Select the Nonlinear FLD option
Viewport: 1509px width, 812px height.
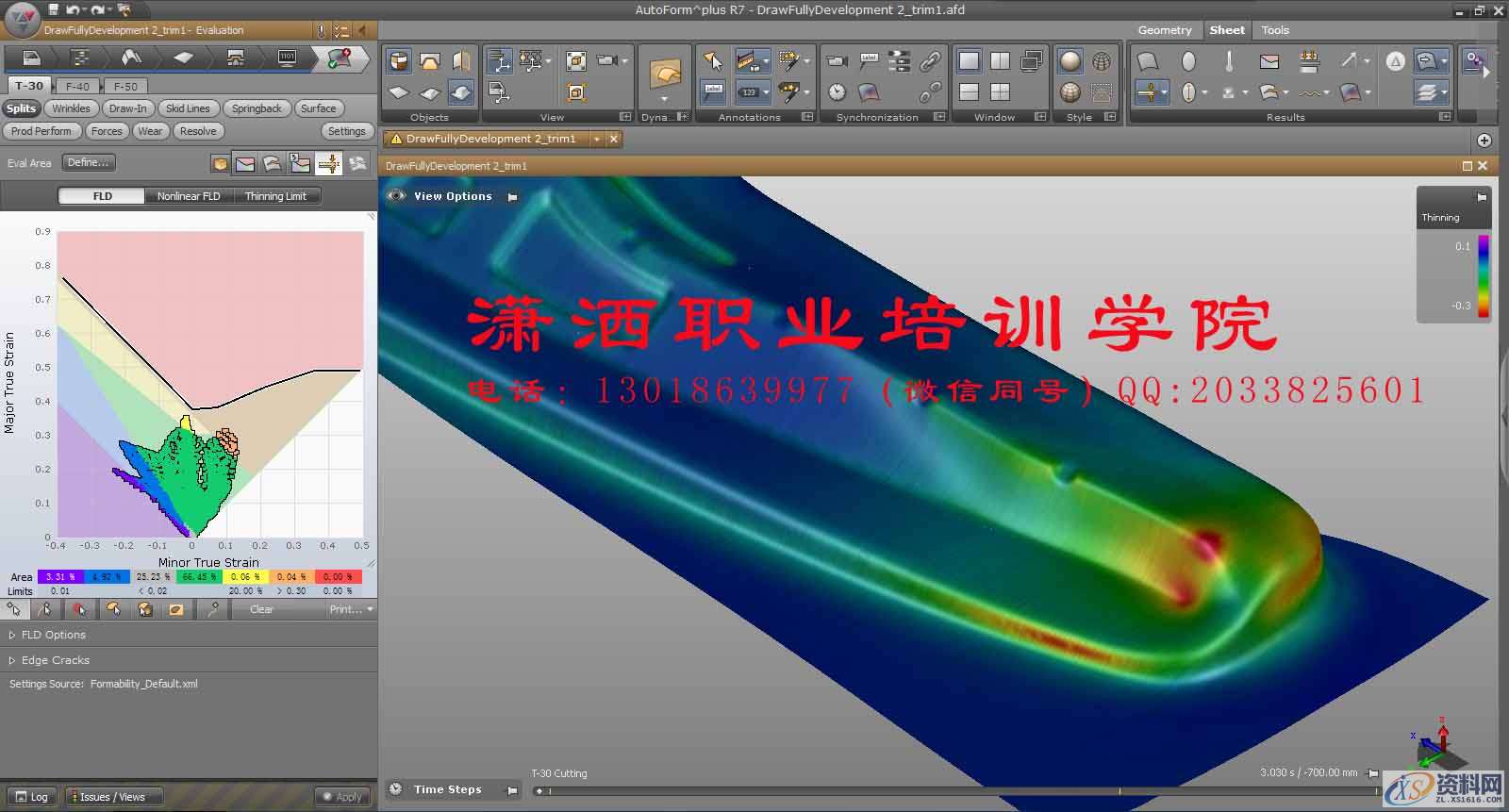(189, 196)
